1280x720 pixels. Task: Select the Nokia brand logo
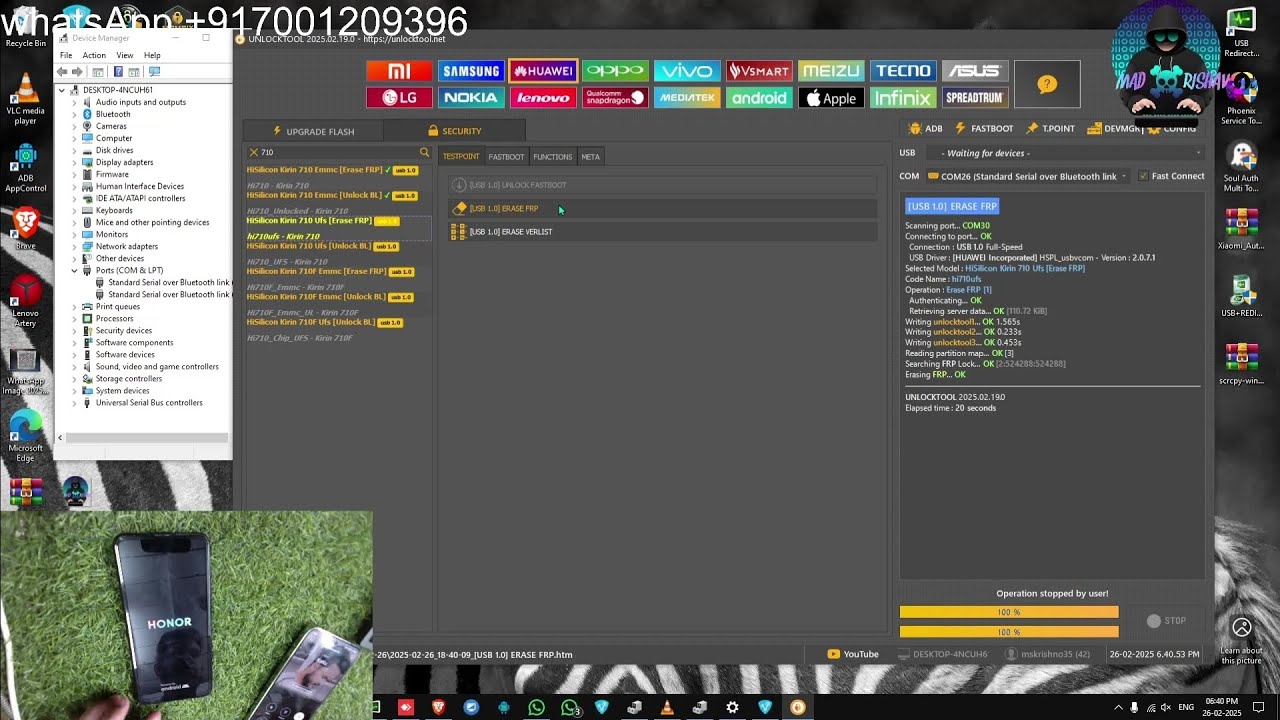(471, 98)
